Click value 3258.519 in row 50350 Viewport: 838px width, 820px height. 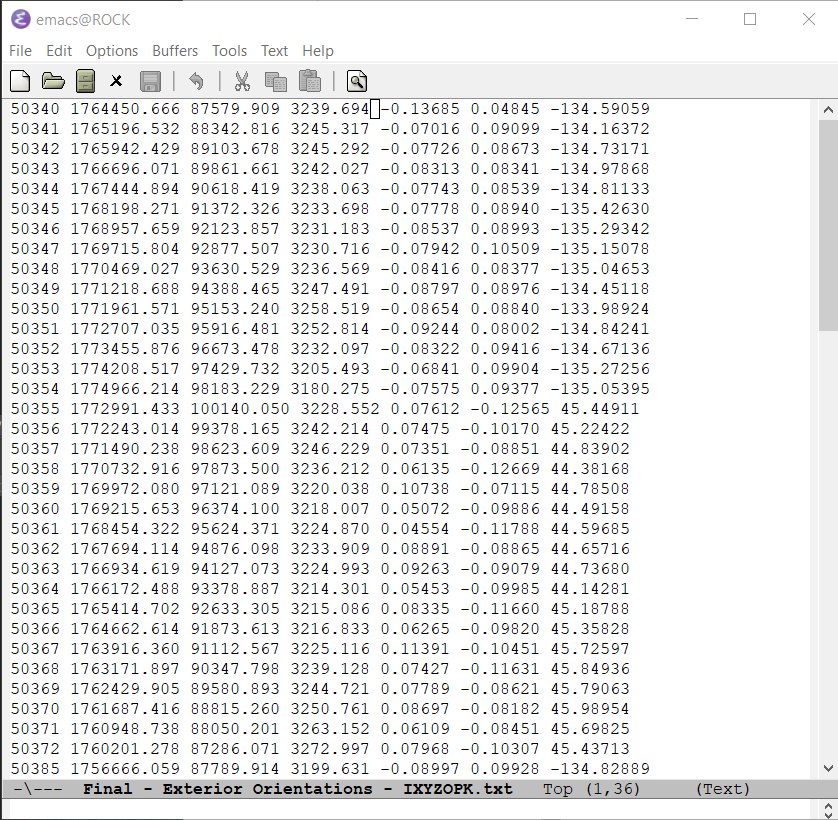(x=330, y=309)
